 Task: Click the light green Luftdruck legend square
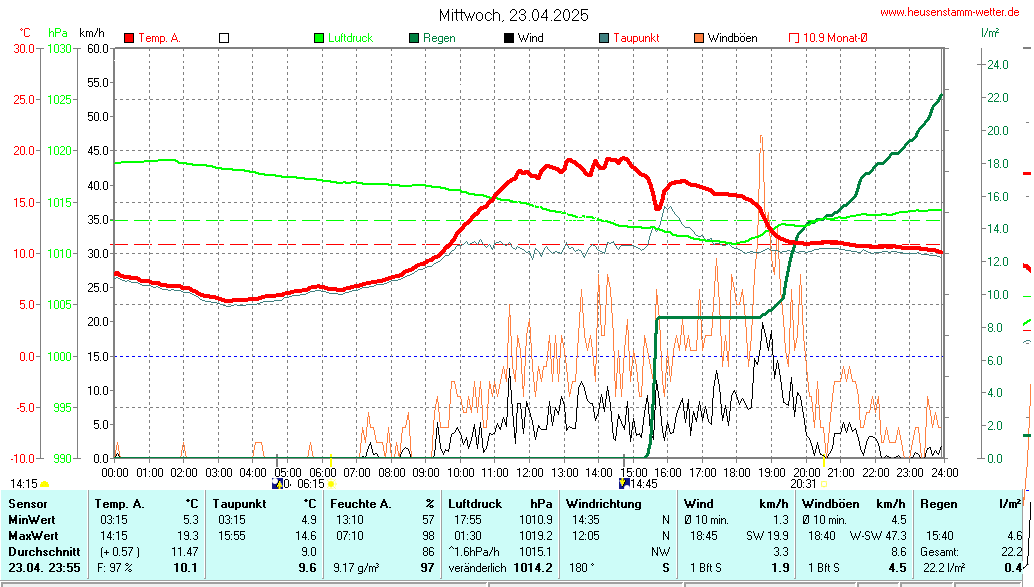[x=319, y=38]
